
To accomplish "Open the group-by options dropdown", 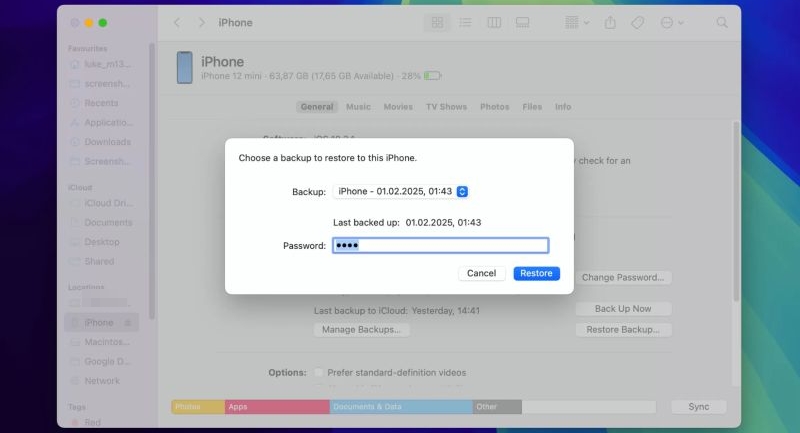I will (577, 22).
